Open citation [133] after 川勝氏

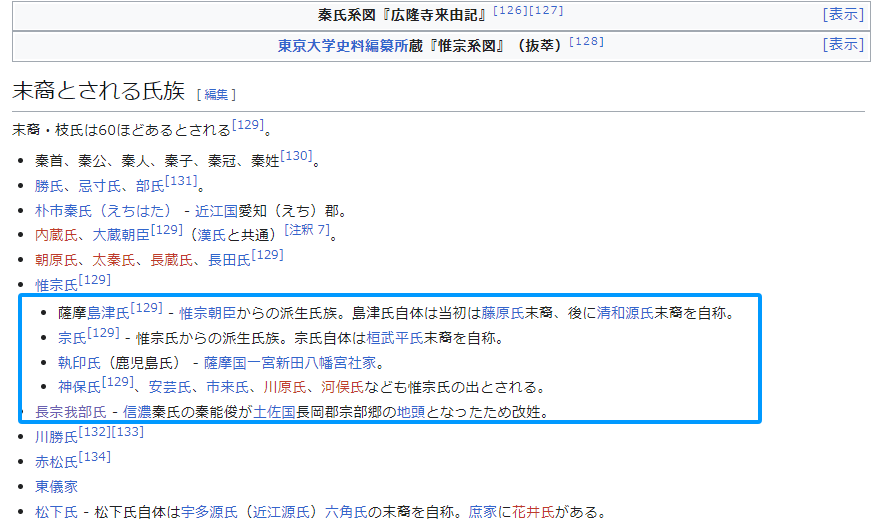click(128, 432)
